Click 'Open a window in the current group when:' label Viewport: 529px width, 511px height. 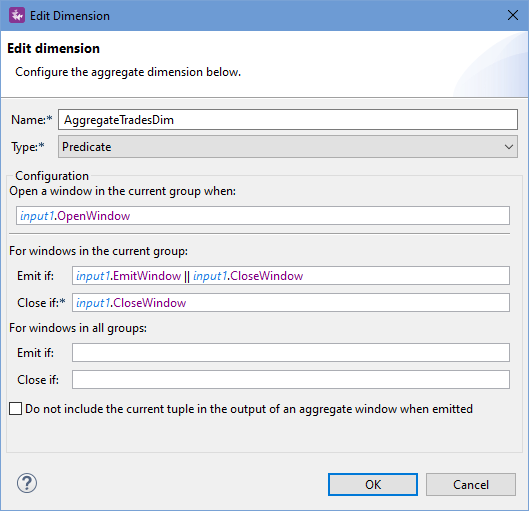(x=122, y=191)
